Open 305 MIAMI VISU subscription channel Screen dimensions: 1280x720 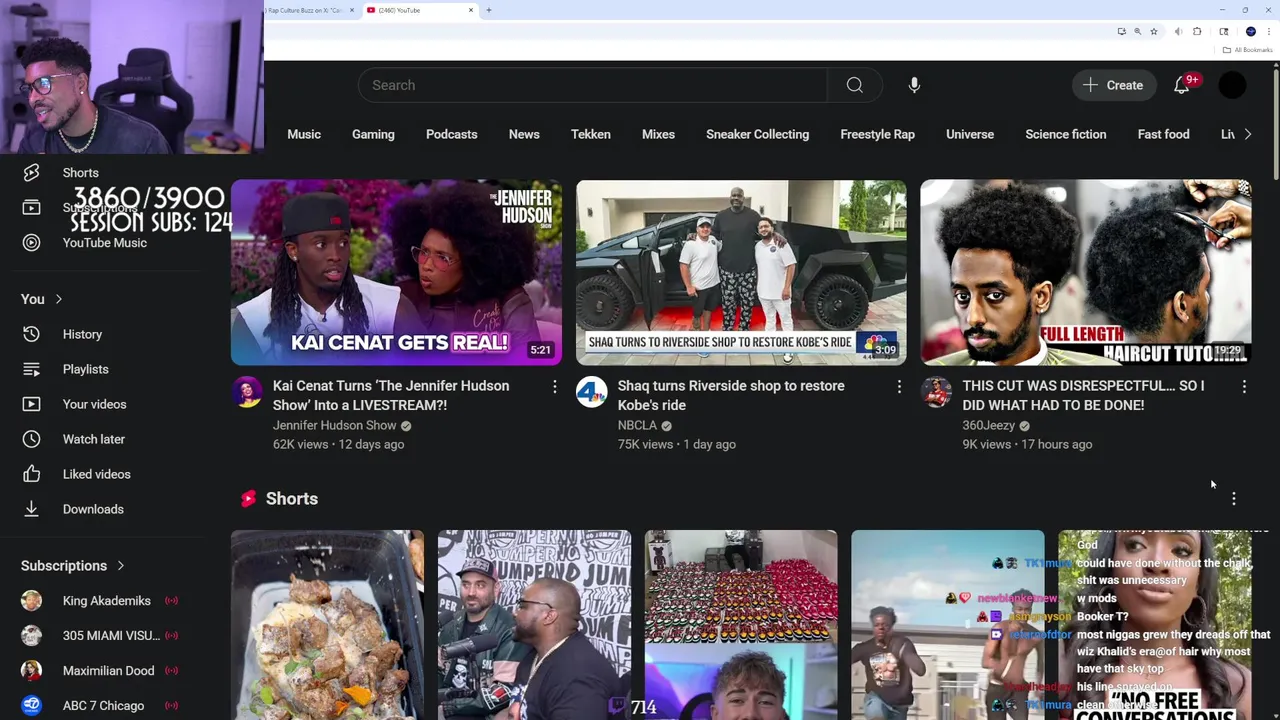(x=110, y=636)
